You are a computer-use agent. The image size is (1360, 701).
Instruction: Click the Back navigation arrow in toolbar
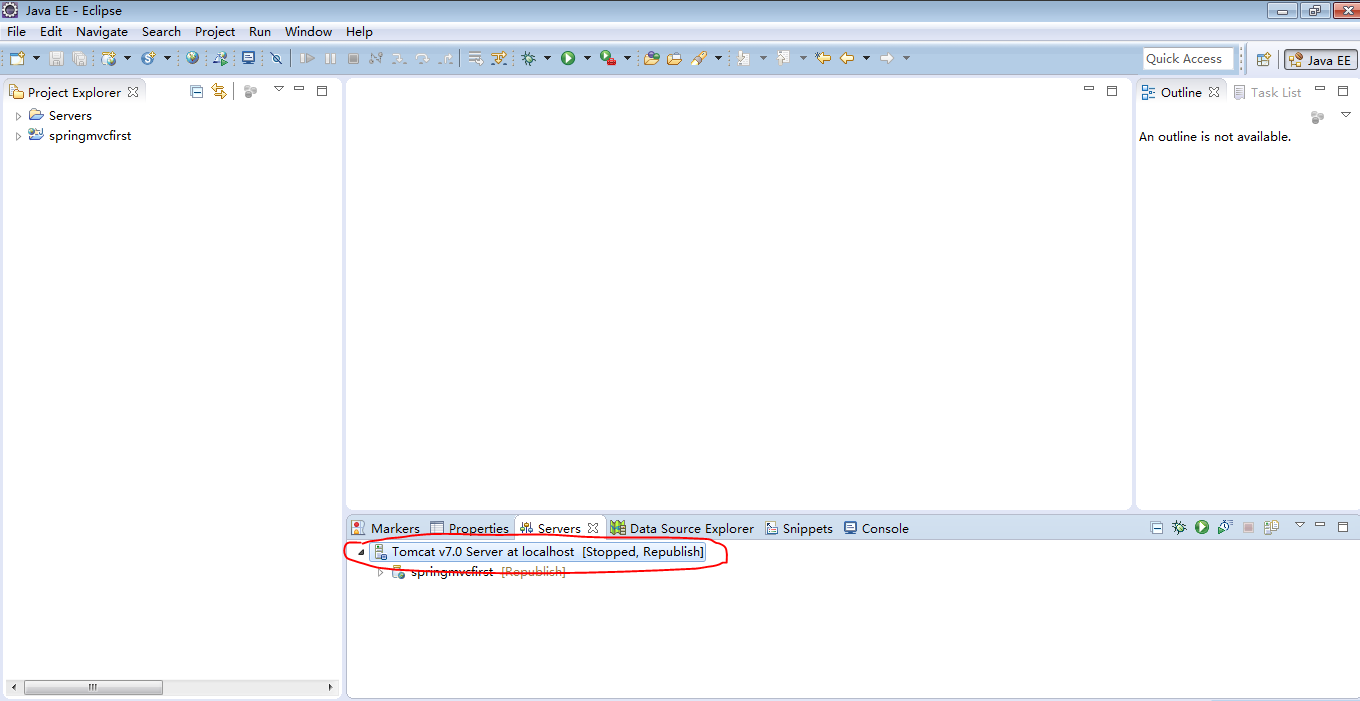coord(847,58)
